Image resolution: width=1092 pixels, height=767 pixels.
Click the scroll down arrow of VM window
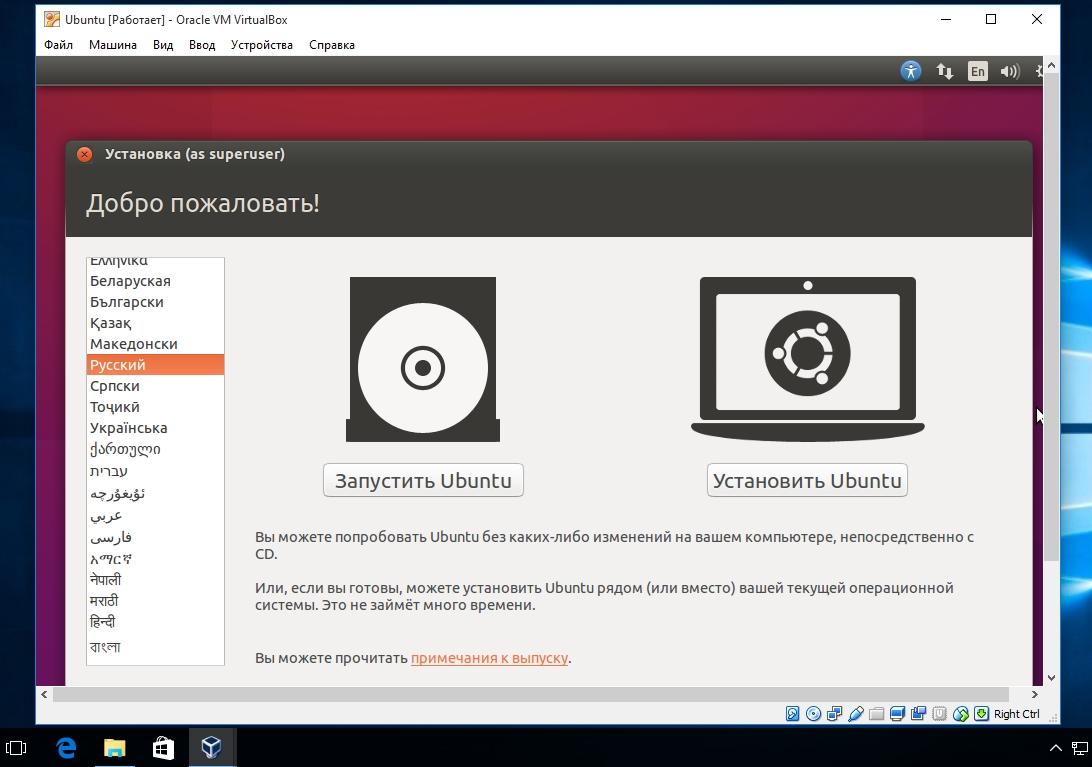click(1052, 677)
